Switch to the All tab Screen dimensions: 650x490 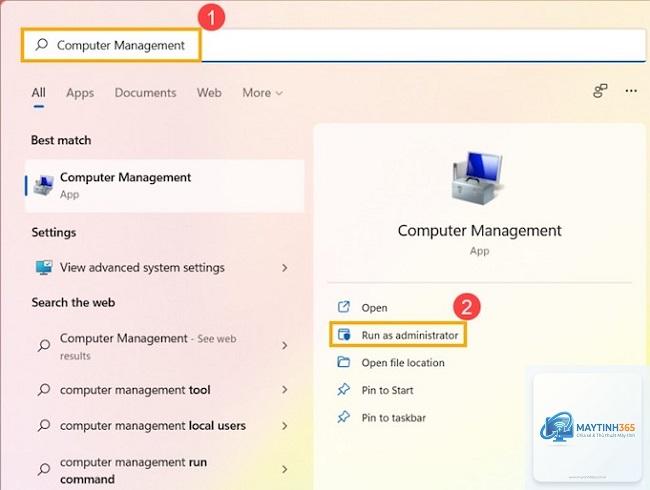pyautogui.click(x=39, y=92)
